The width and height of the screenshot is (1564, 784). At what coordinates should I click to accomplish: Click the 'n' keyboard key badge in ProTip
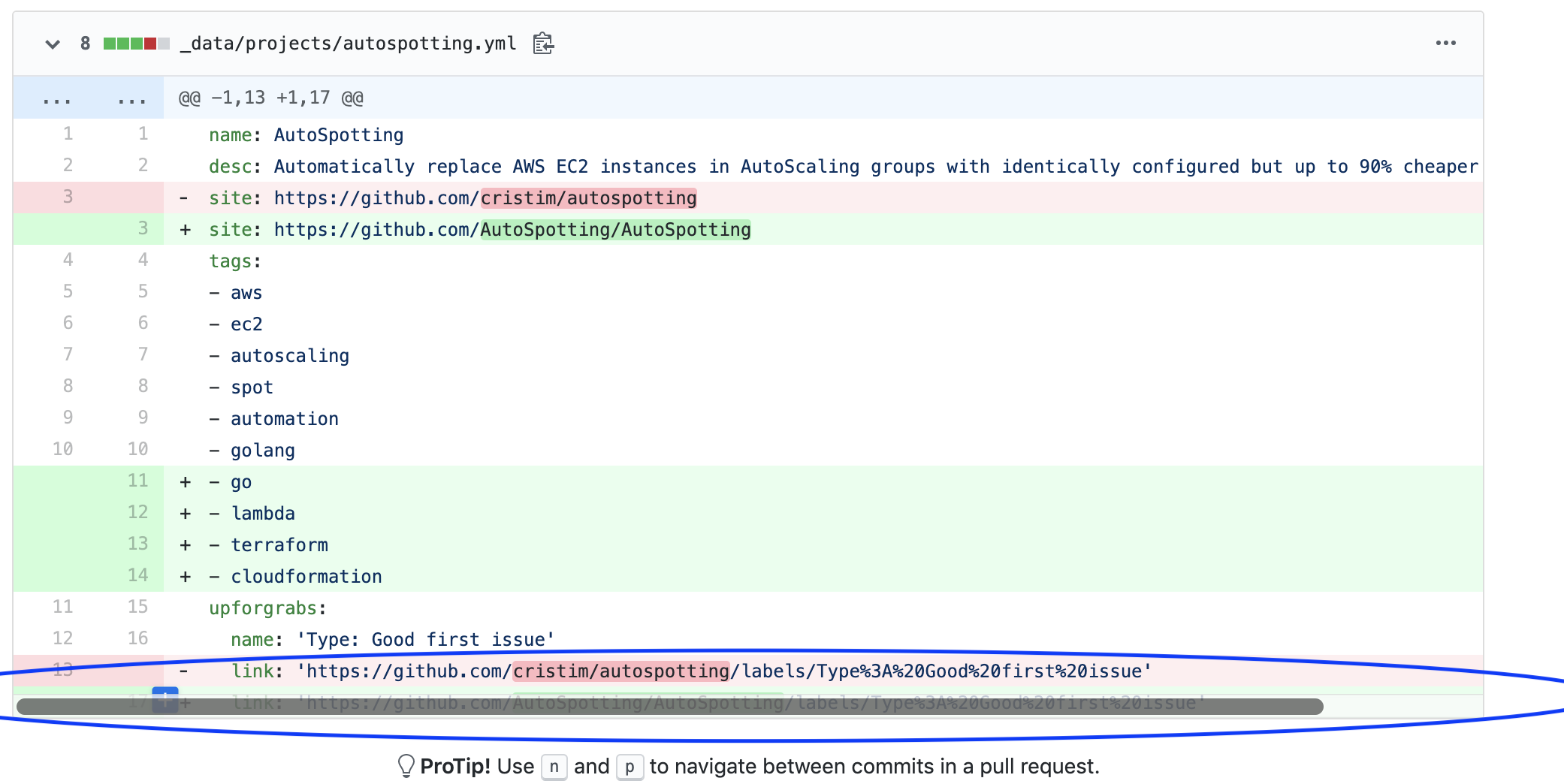click(554, 767)
